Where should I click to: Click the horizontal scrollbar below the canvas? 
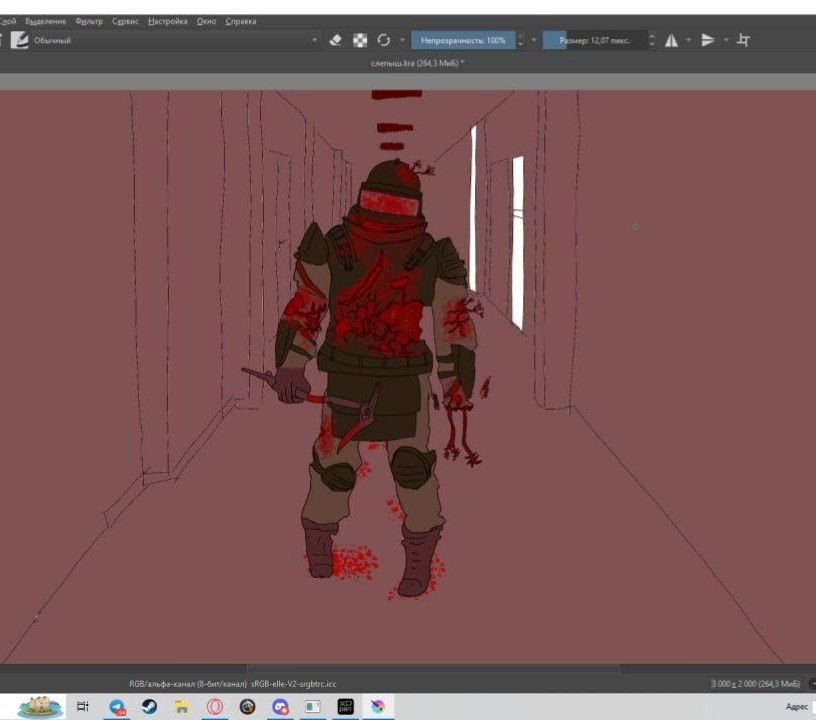click(433, 667)
